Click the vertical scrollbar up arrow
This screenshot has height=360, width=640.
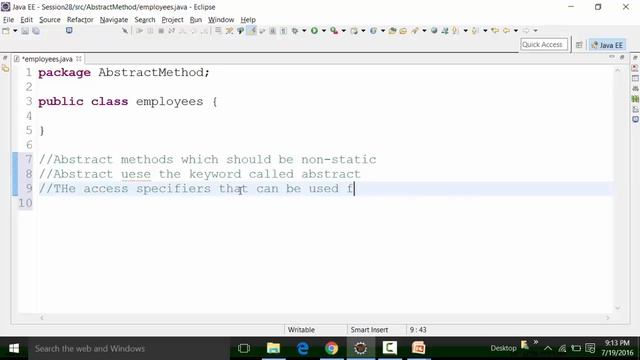tap(618, 71)
